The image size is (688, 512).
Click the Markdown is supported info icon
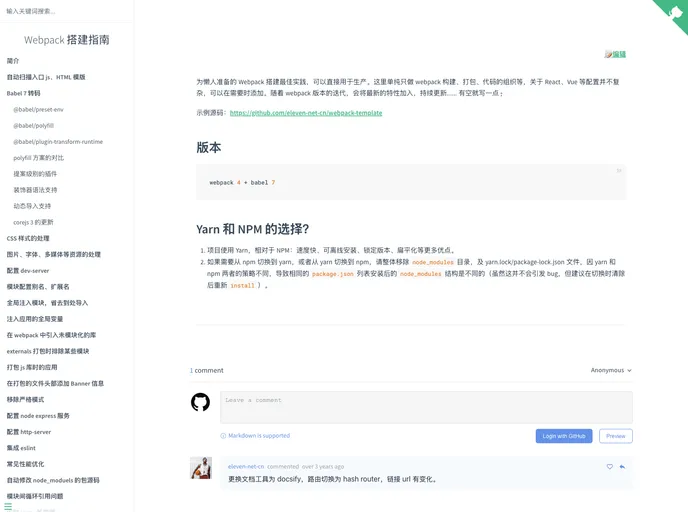tap(223, 436)
